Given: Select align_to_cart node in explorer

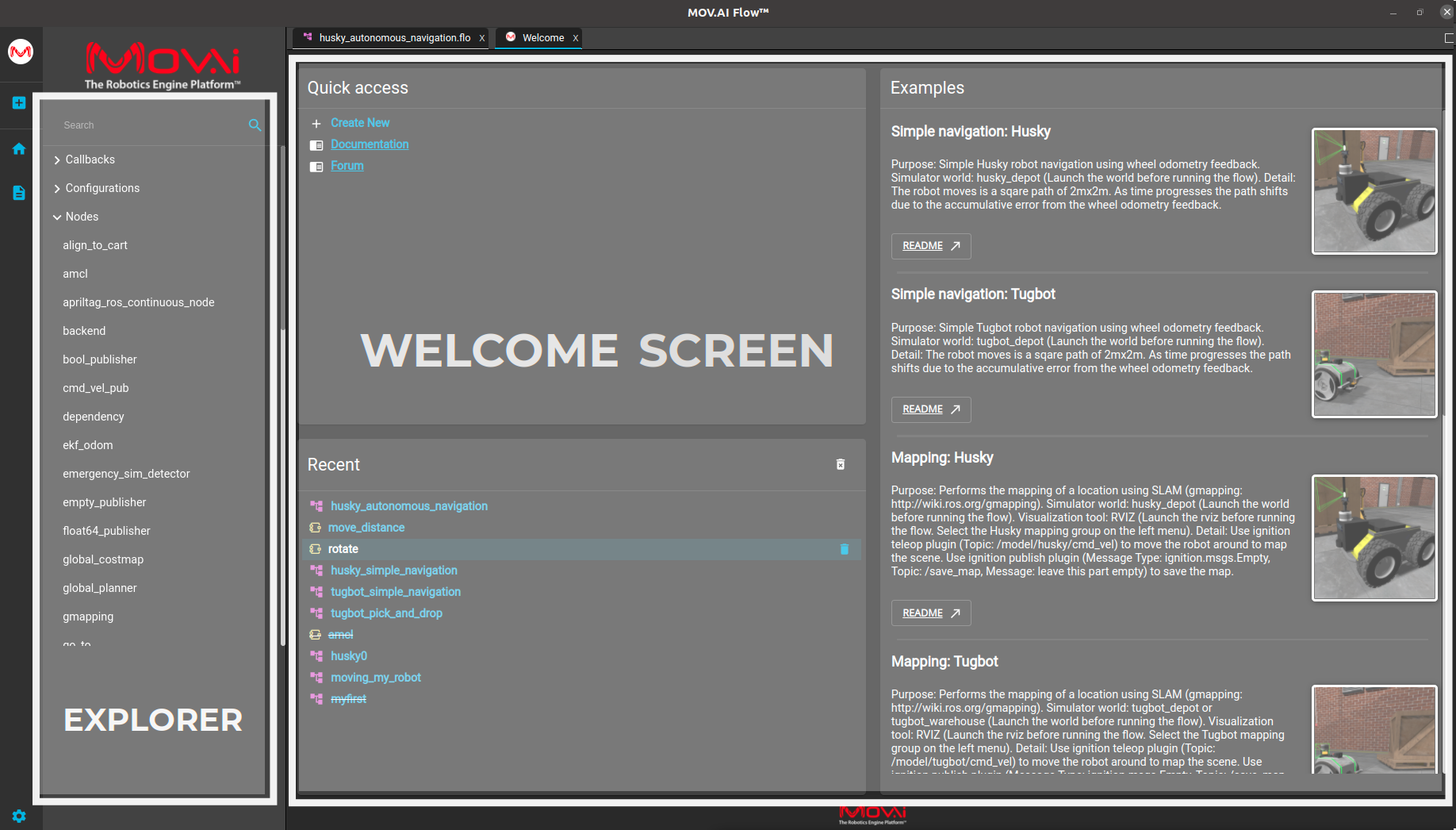Looking at the screenshot, I should pyautogui.click(x=95, y=245).
